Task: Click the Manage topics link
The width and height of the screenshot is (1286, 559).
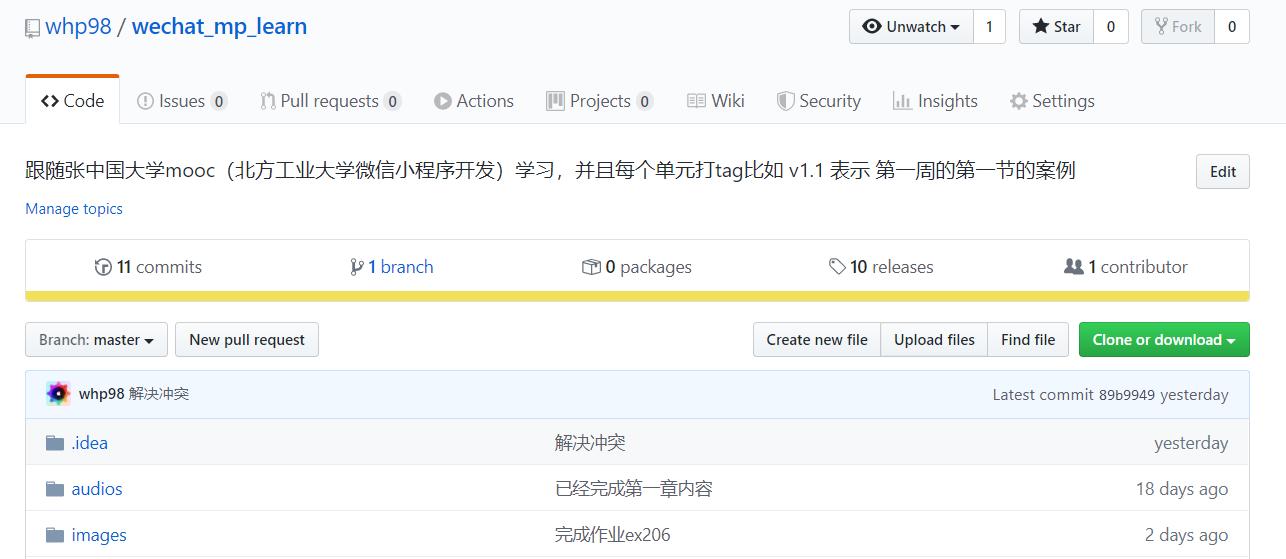Action: [x=74, y=209]
